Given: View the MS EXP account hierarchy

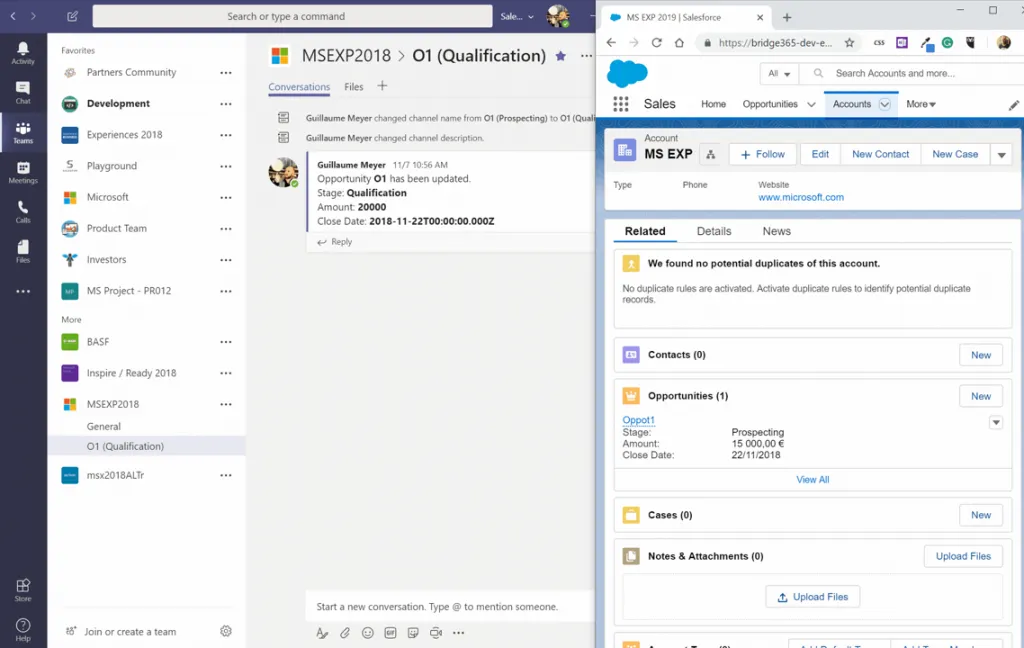Looking at the screenshot, I should pyautogui.click(x=711, y=154).
